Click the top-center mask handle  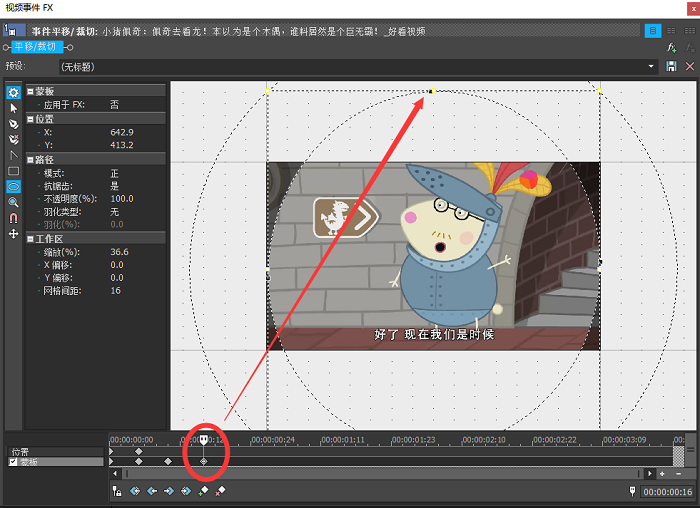(433, 91)
